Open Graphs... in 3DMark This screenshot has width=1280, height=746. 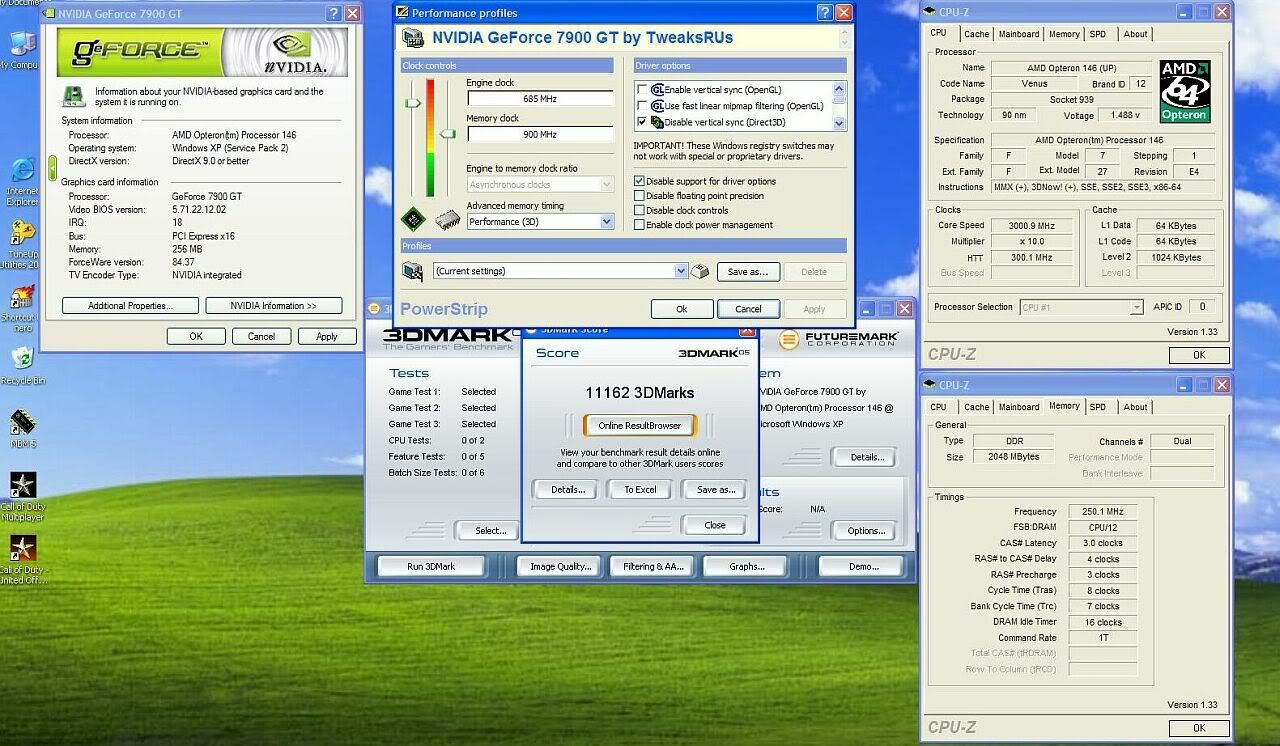click(x=747, y=566)
